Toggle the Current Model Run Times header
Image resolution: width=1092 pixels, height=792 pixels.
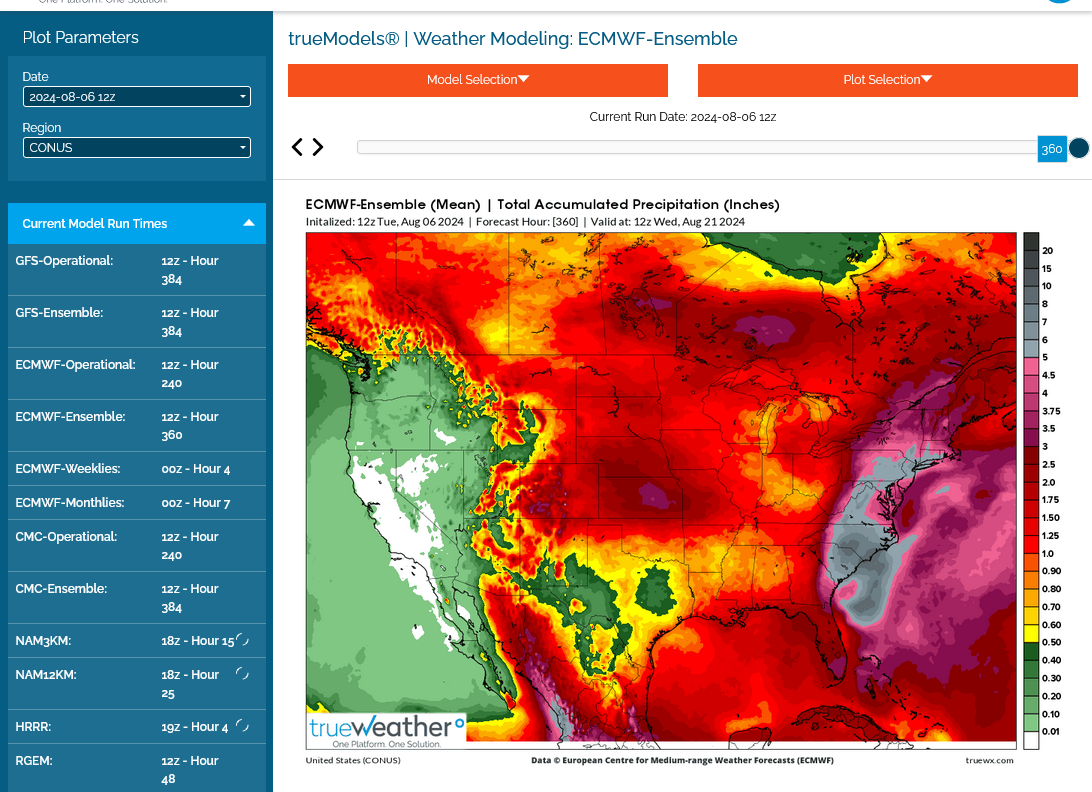tap(136, 224)
